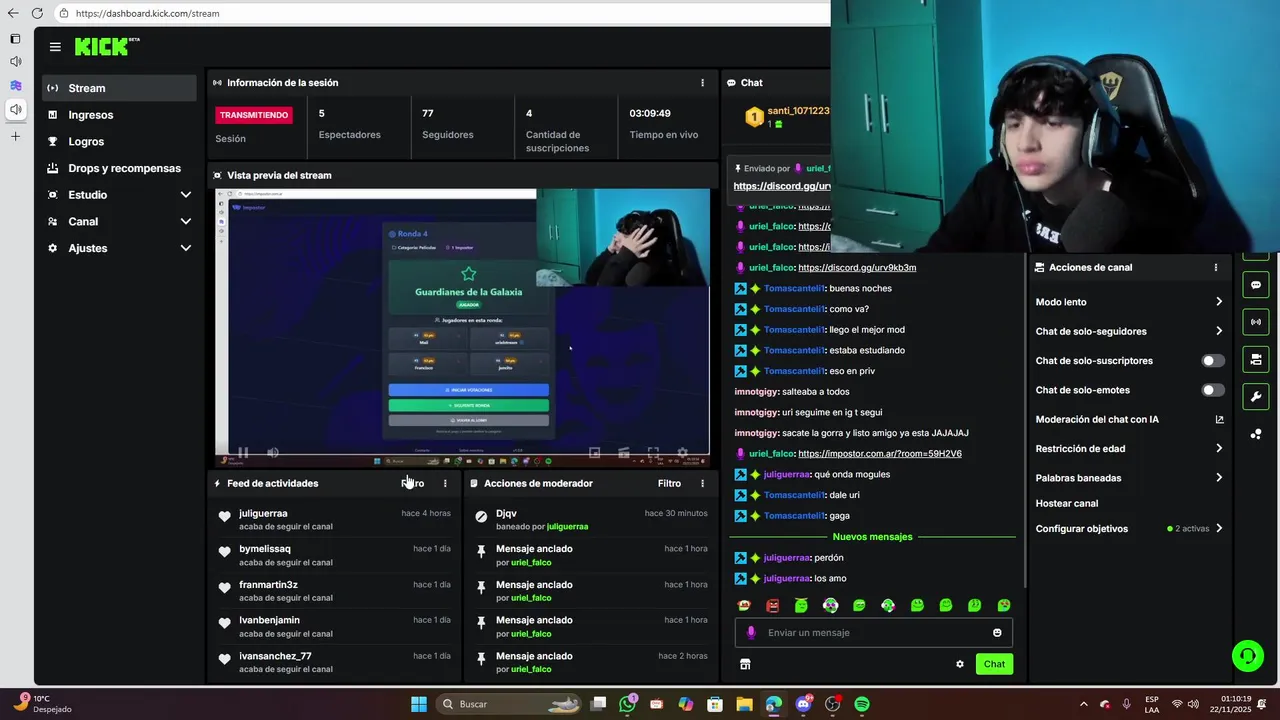Send message with the green Chat button
1280x720 pixels.
point(994,664)
